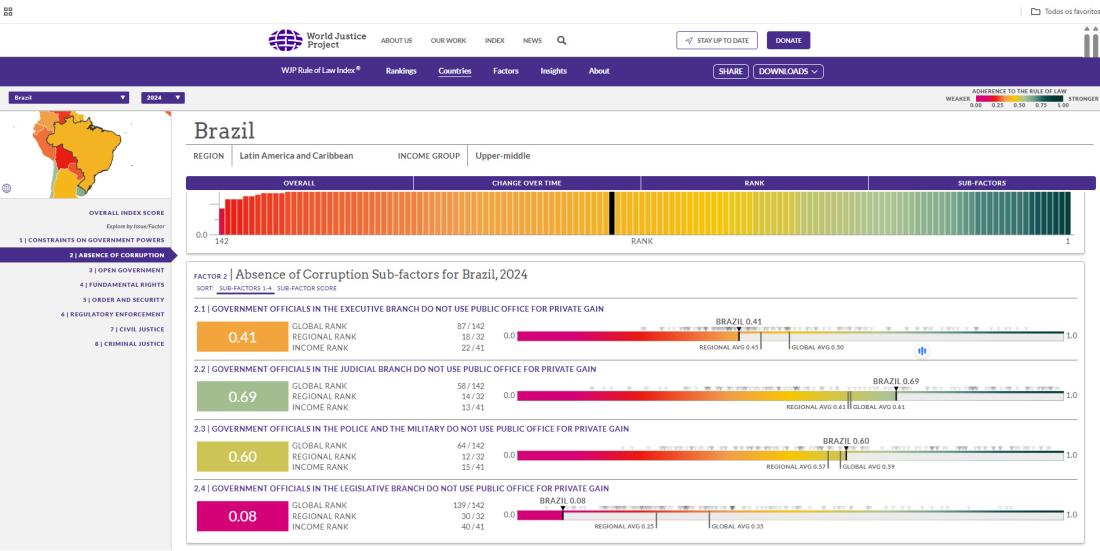Sort by Sub-factor Score
The image size is (1100, 551).
pyautogui.click(x=307, y=288)
